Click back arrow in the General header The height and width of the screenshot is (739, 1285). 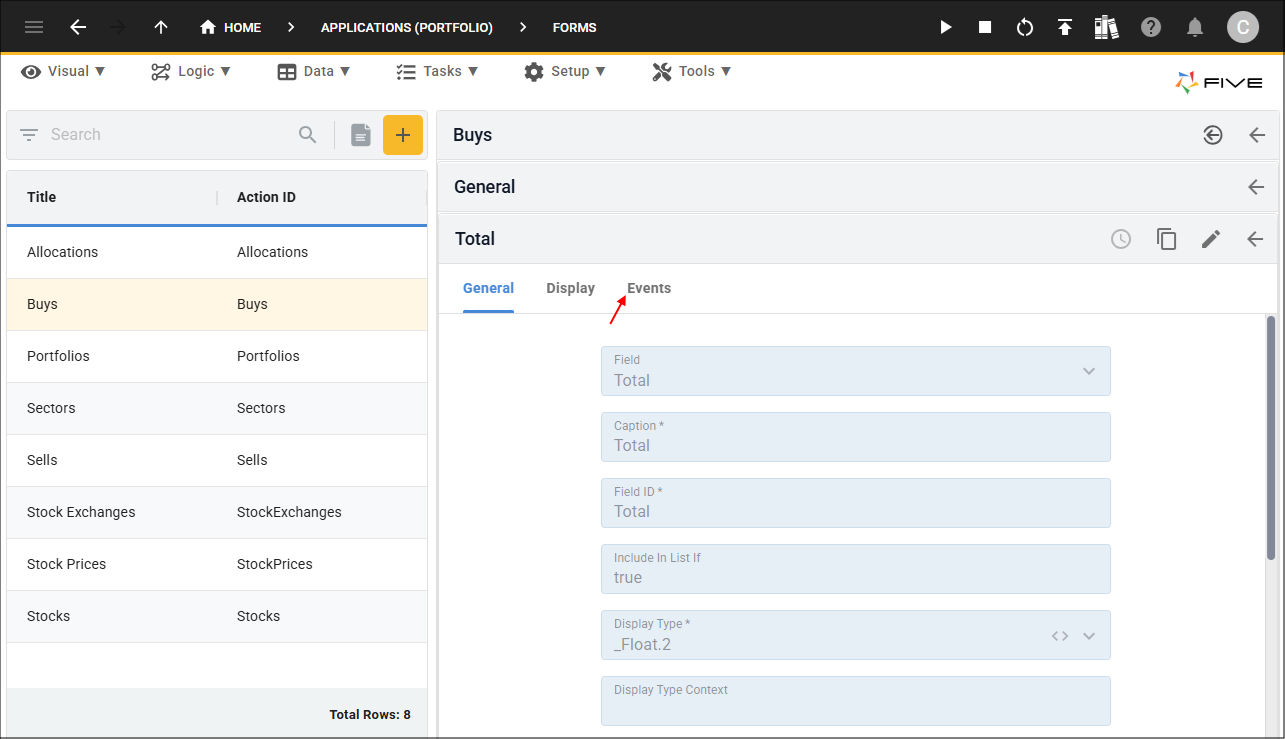[1256, 187]
